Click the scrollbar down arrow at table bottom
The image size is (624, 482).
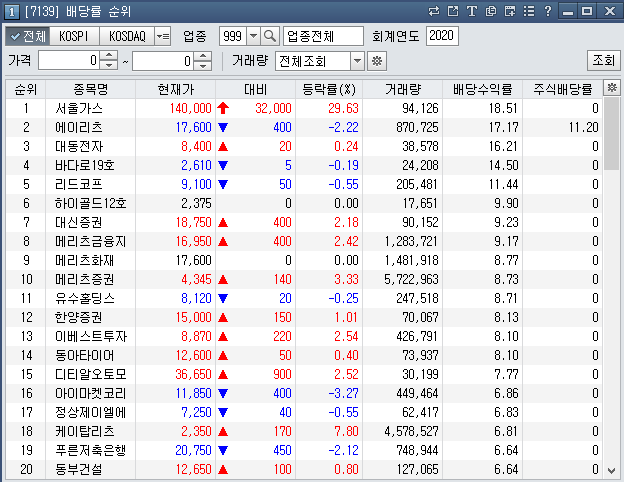(x=612, y=470)
